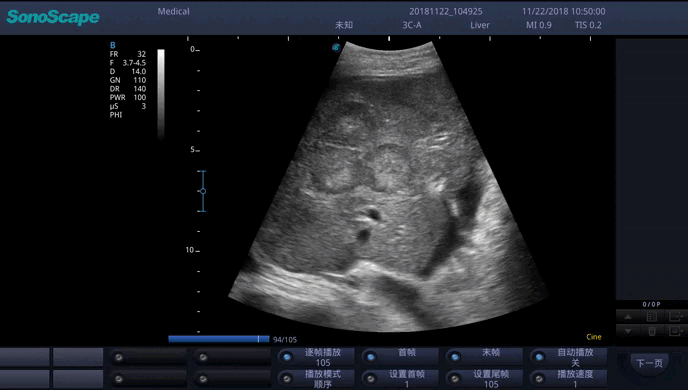
Task: Select the Liver preset label in header
Action: pyautogui.click(x=480, y=25)
